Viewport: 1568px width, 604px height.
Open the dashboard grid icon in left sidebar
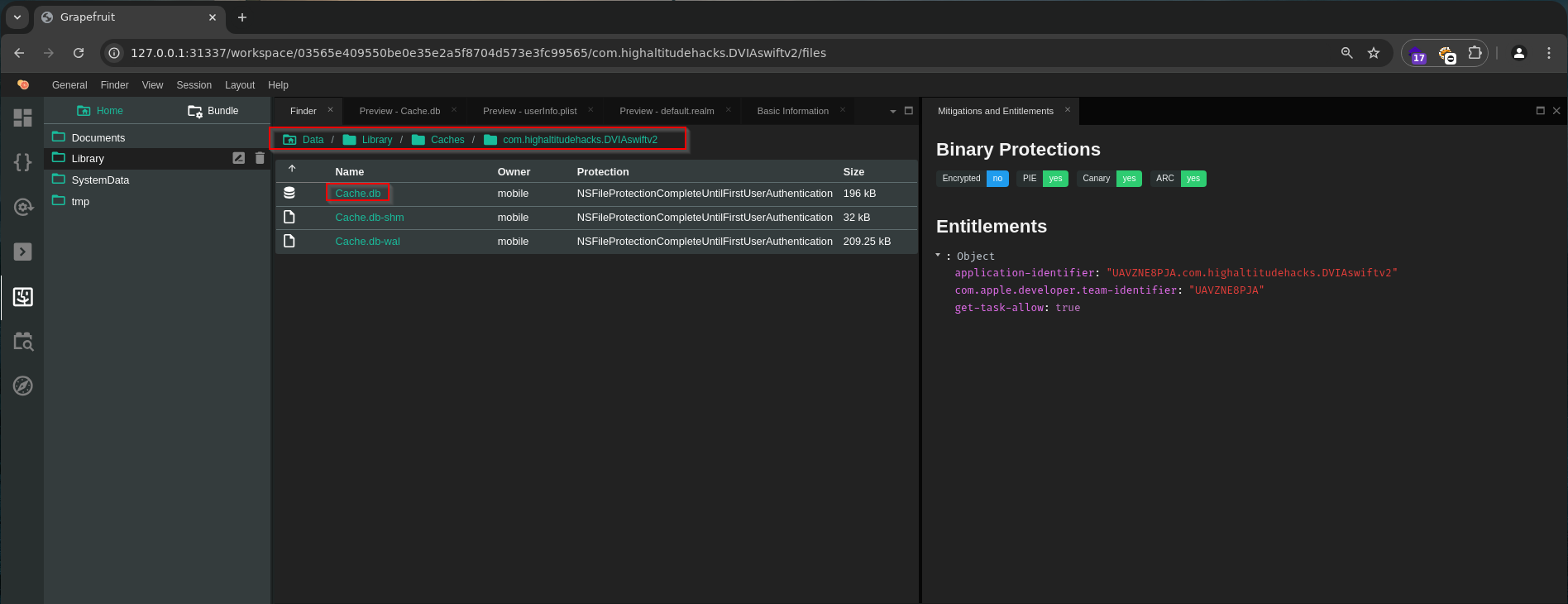pos(23,117)
